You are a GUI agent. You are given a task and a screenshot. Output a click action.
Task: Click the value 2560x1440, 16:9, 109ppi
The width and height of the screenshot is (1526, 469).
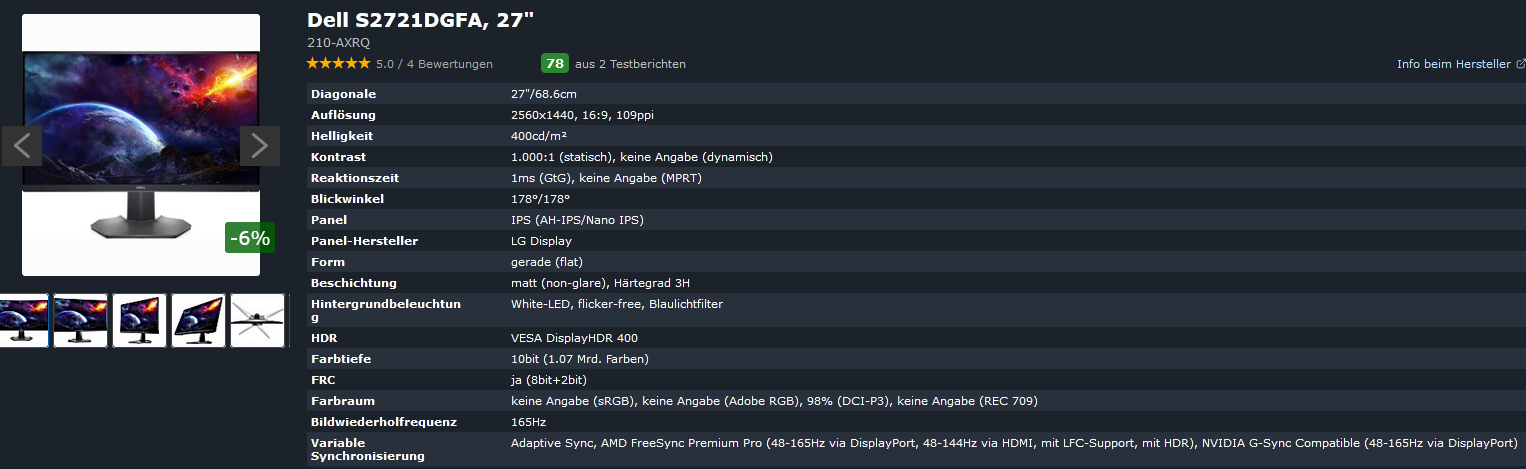point(582,115)
